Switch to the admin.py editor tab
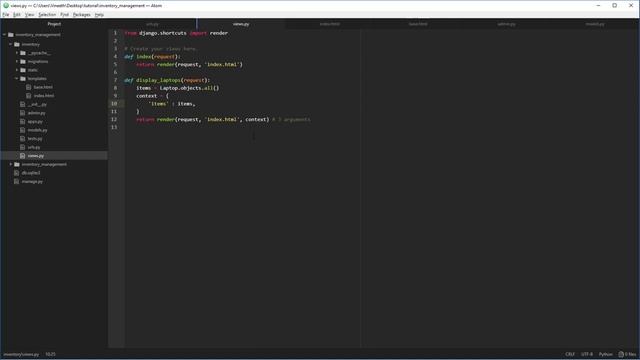Image resolution: width=640 pixels, height=360 pixels. [x=507, y=24]
